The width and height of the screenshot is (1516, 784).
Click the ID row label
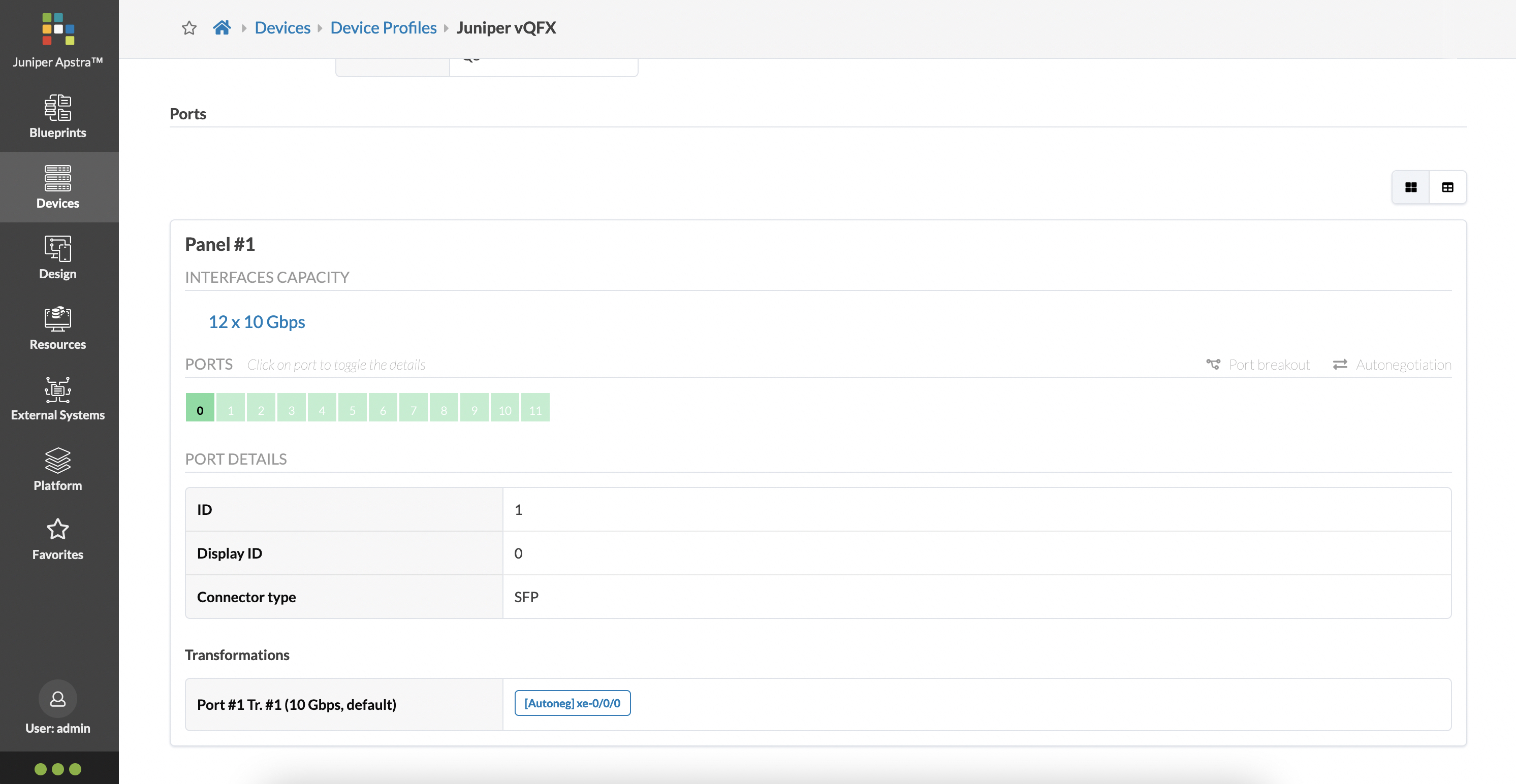point(204,509)
